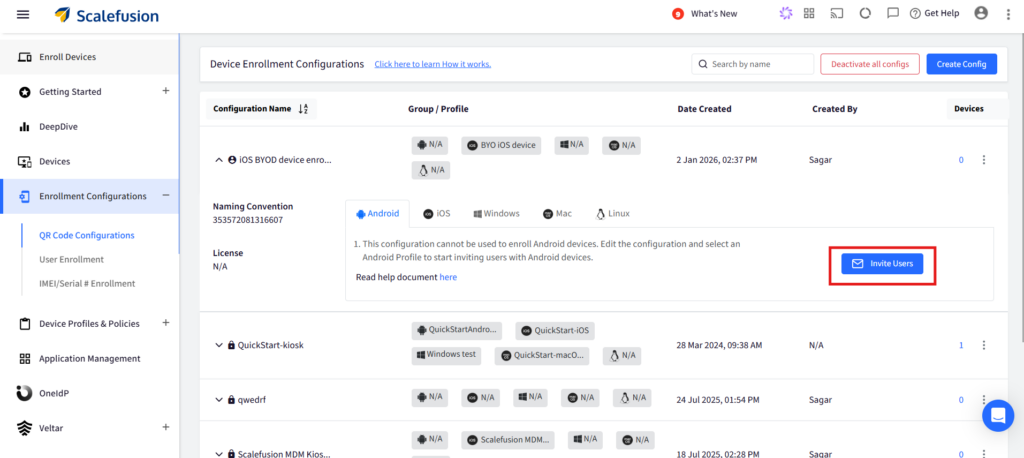This screenshot has height=458, width=1024.
Task: Collapse the iOS BYOD device enrollment row
Action: coord(219,160)
